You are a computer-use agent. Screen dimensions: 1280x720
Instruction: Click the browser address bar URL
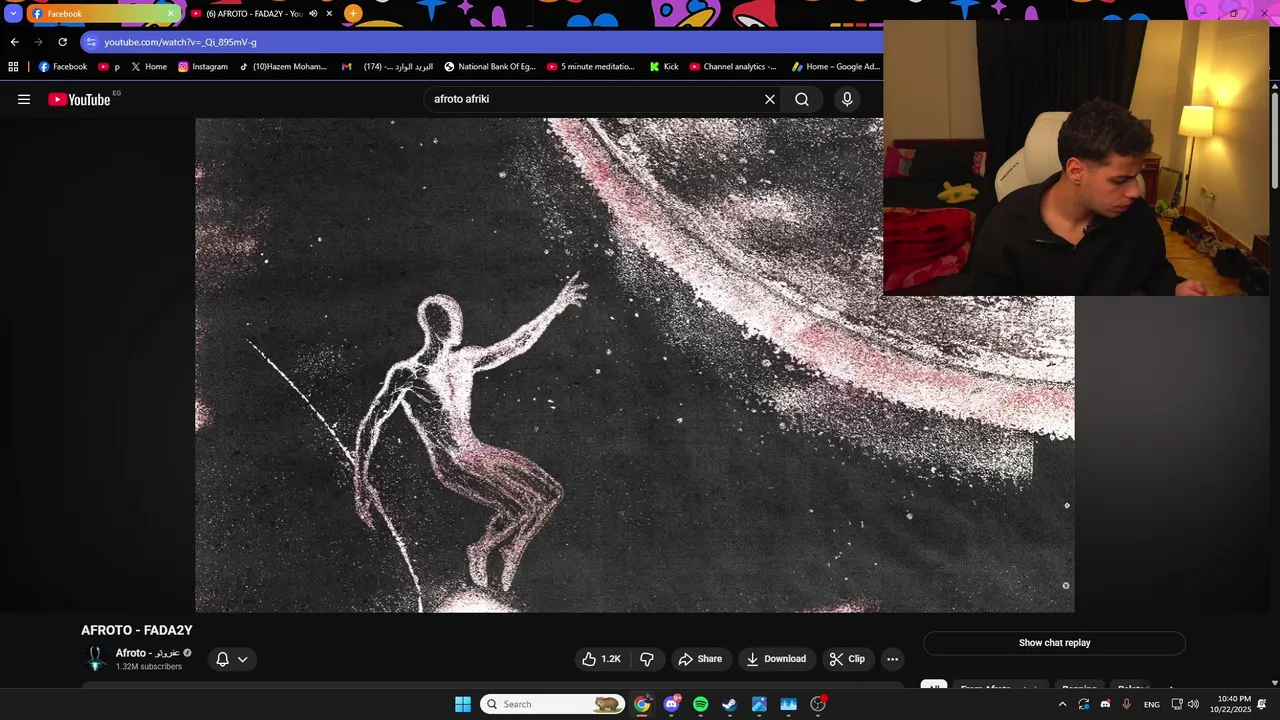(181, 42)
